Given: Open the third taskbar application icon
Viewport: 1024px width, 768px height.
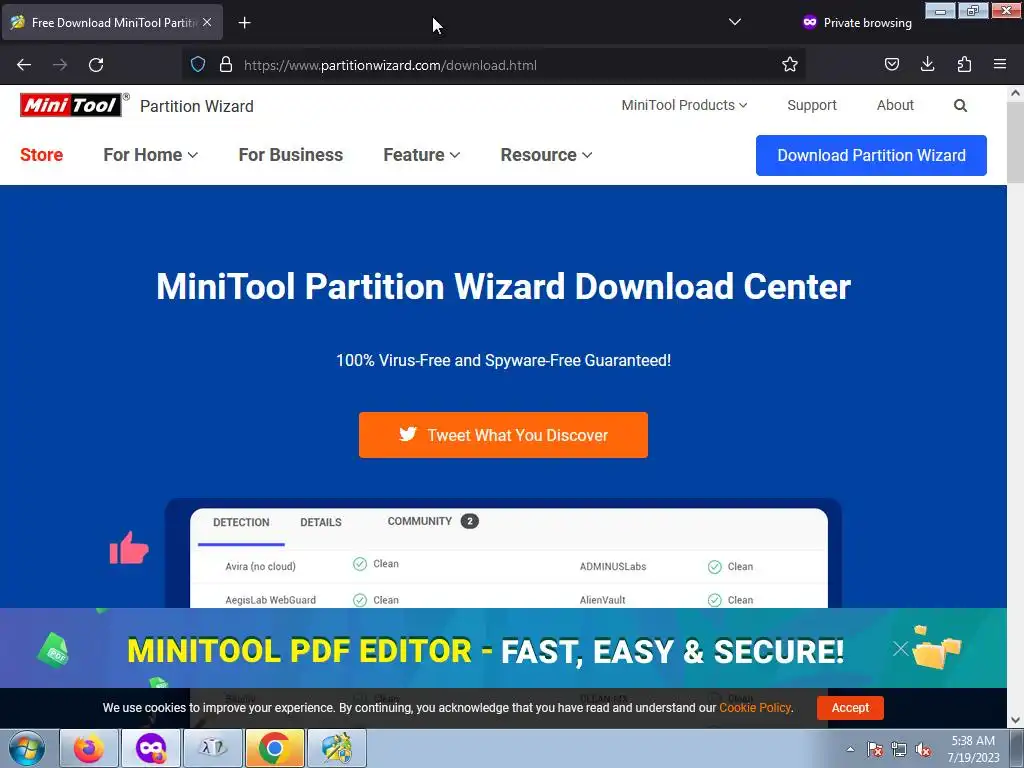Looking at the screenshot, I should (213, 748).
